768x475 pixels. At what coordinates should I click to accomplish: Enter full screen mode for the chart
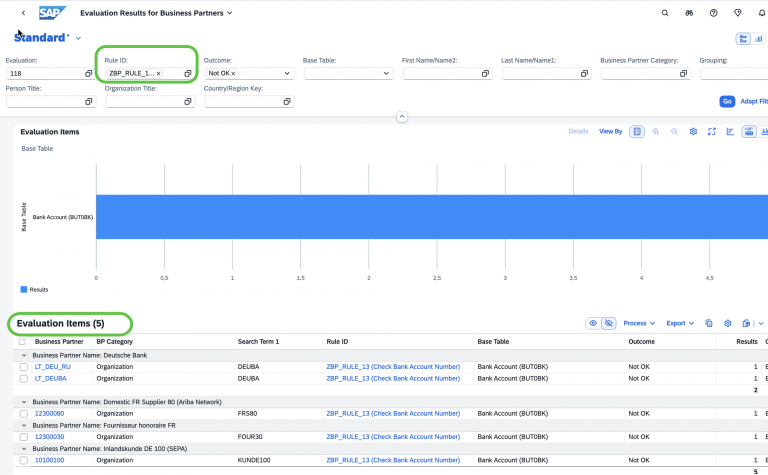coord(711,132)
